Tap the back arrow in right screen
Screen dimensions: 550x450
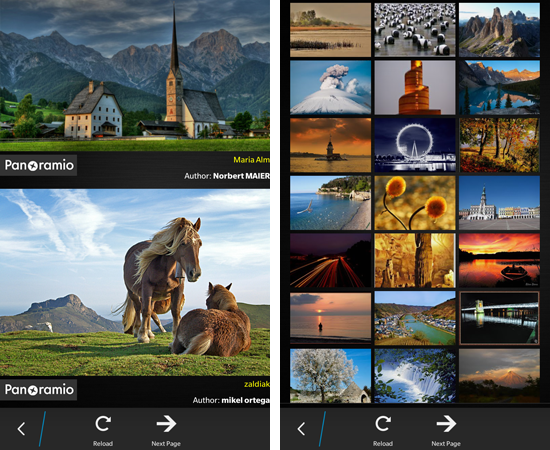pyautogui.click(x=301, y=429)
